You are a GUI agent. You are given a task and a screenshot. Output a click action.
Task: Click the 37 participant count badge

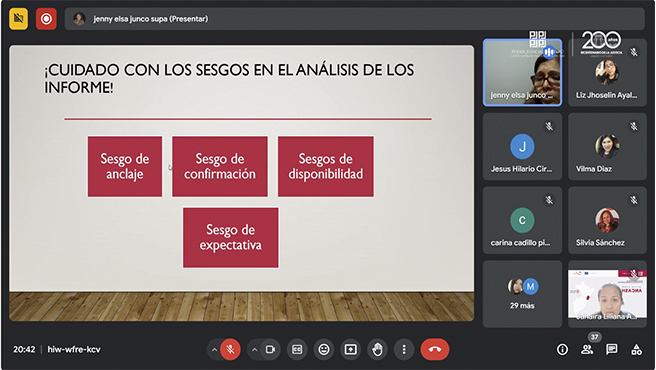594,337
